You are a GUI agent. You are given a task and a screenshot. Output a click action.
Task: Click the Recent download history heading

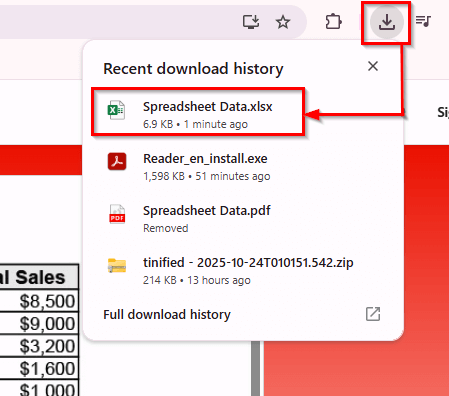click(x=193, y=69)
